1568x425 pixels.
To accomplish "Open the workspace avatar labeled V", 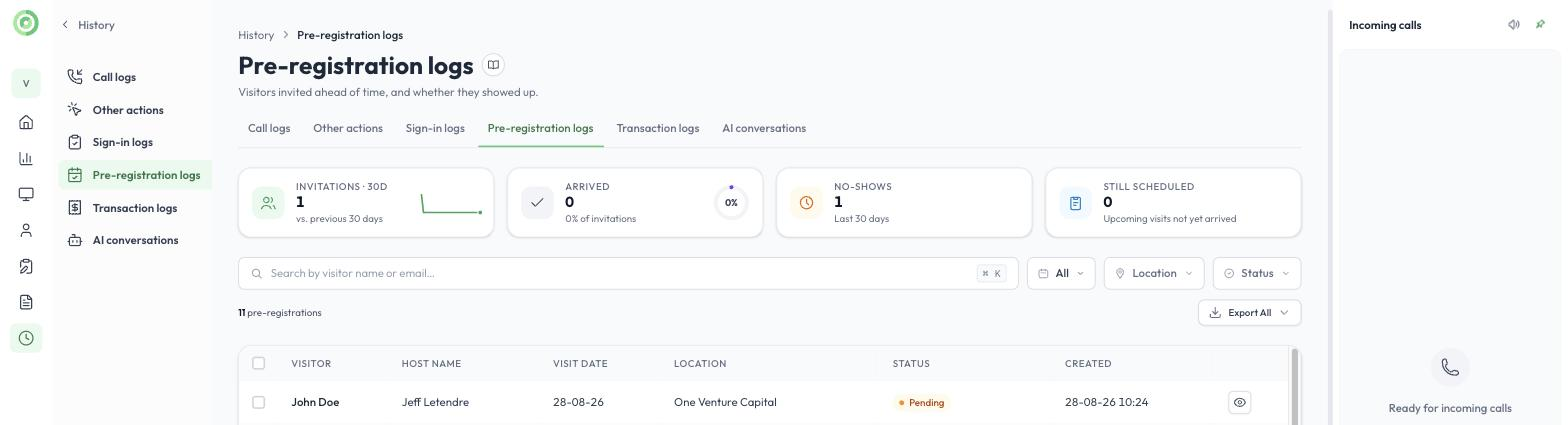I will [26, 83].
